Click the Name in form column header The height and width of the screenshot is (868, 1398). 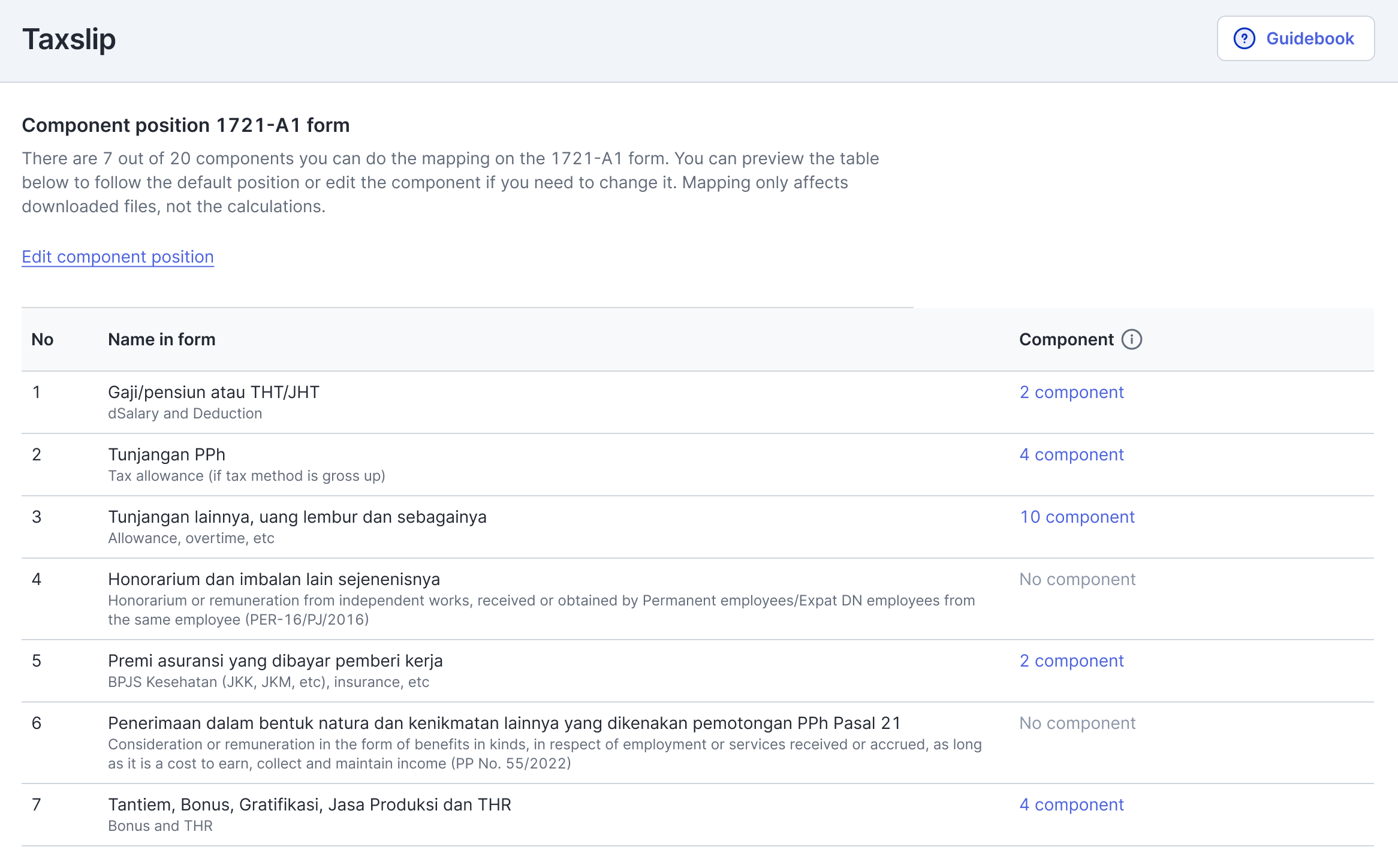point(161,339)
